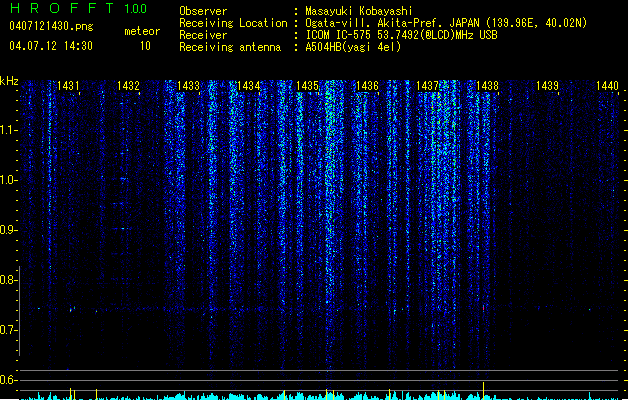Click the date stamp 04.07.12 14:30
The image size is (629, 400).
point(51,46)
